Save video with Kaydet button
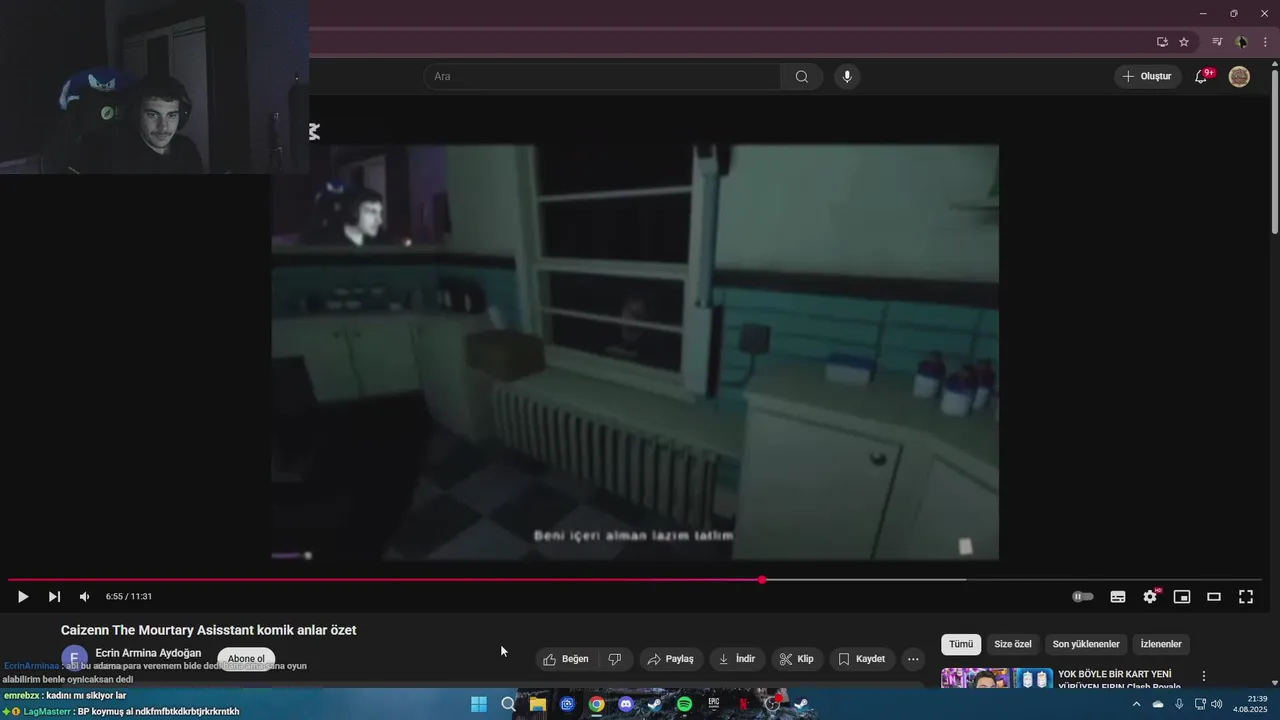 coord(861,659)
